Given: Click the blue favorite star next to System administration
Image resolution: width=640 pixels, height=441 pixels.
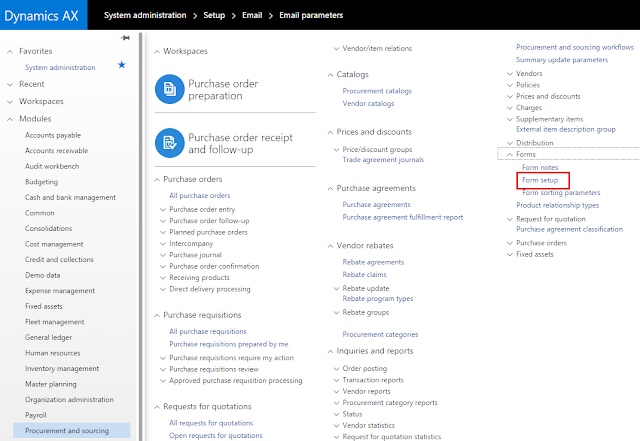Looking at the screenshot, I should (122, 65).
